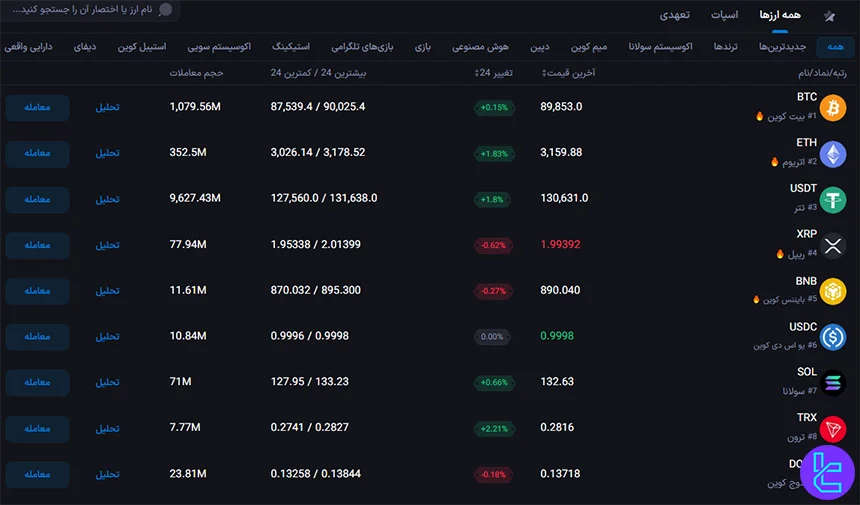Switch to the تعهدی tab
The height and width of the screenshot is (505, 860).
pyautogui.click(x=674, y=16)
